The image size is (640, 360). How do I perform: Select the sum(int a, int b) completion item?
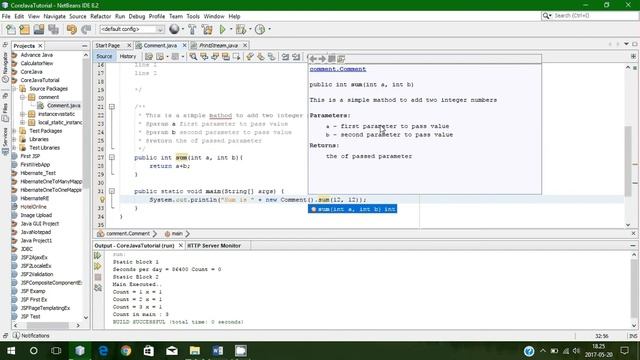(x=352, y=209)
